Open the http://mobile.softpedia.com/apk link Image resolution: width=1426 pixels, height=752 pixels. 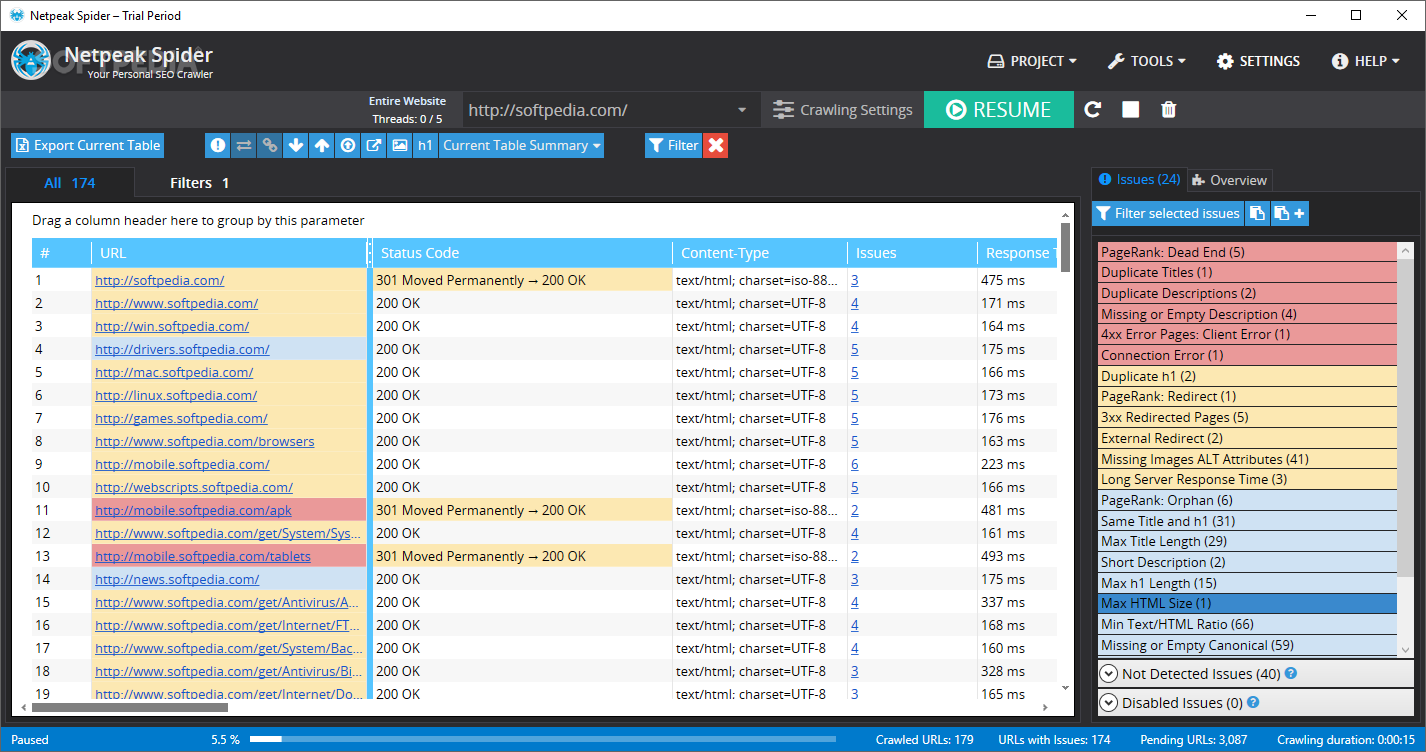(x=193, y=510)
